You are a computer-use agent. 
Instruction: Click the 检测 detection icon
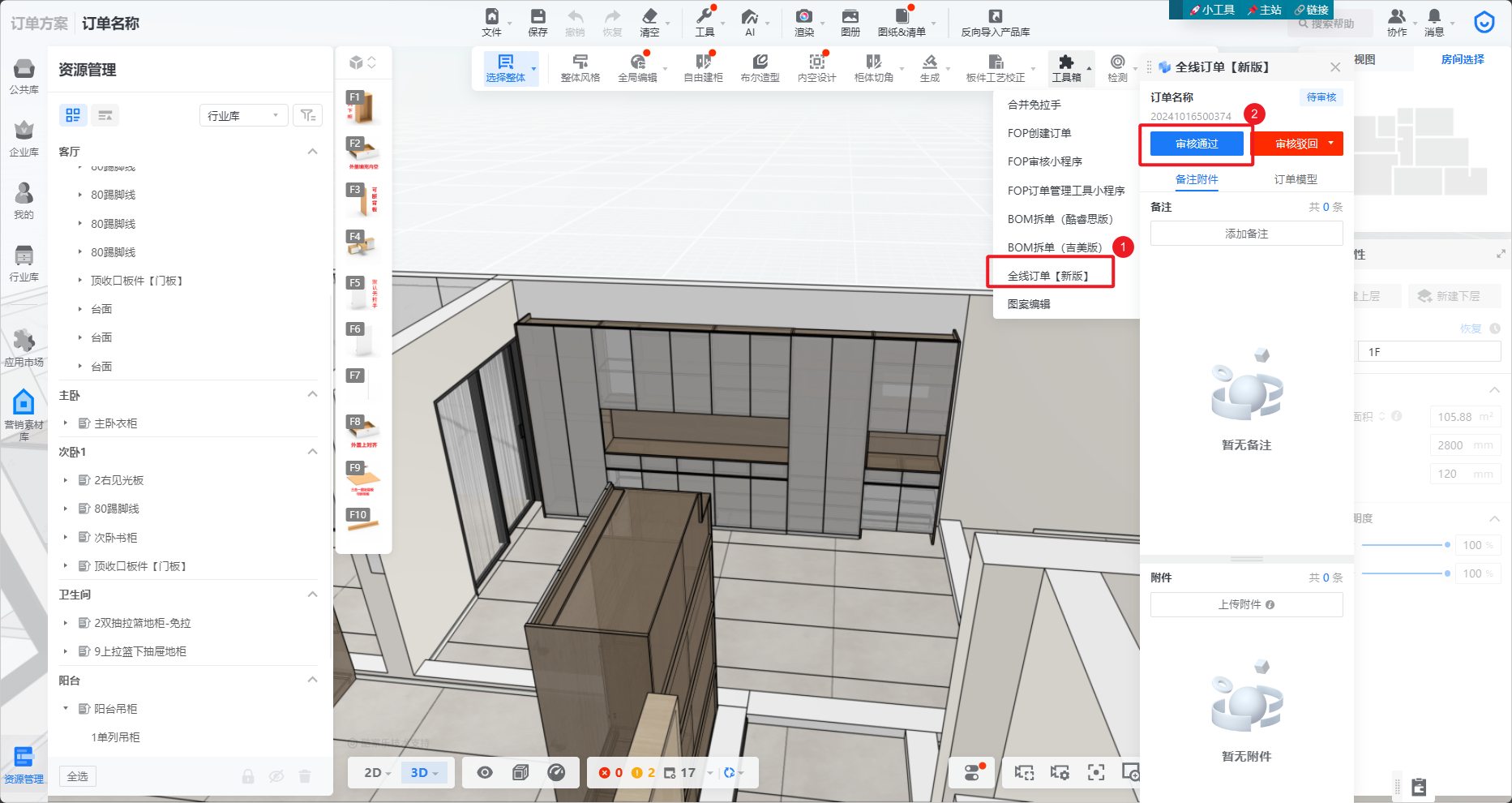click(x=1117, y=68)
